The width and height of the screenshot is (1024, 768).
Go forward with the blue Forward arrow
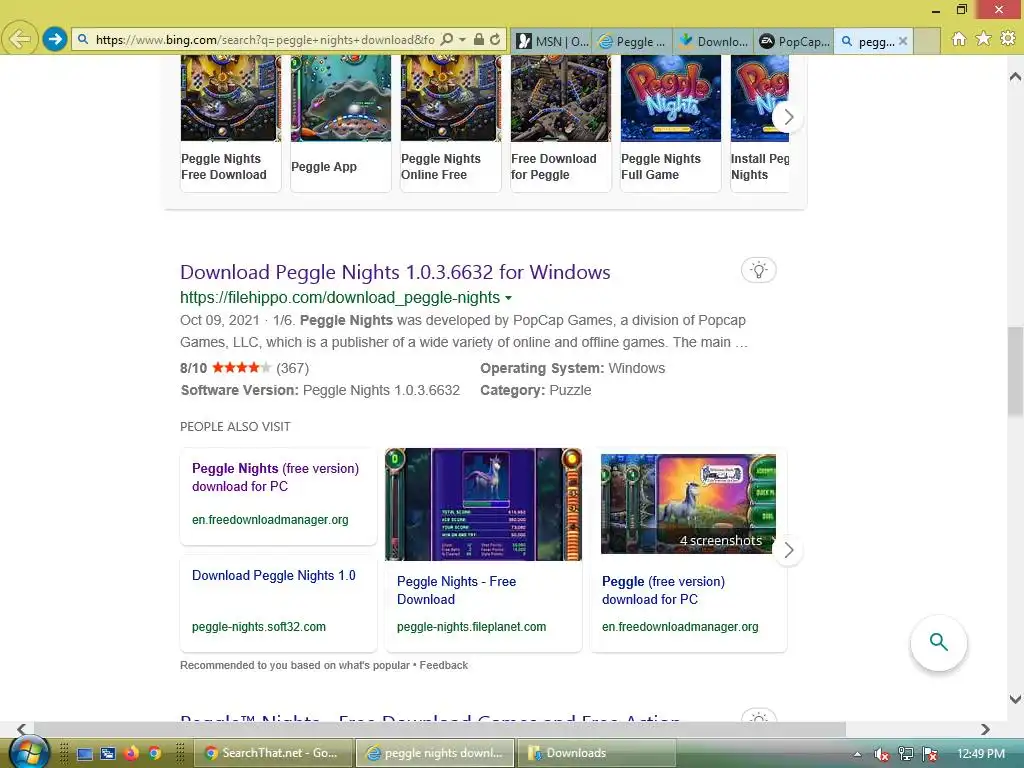[55, 39]
